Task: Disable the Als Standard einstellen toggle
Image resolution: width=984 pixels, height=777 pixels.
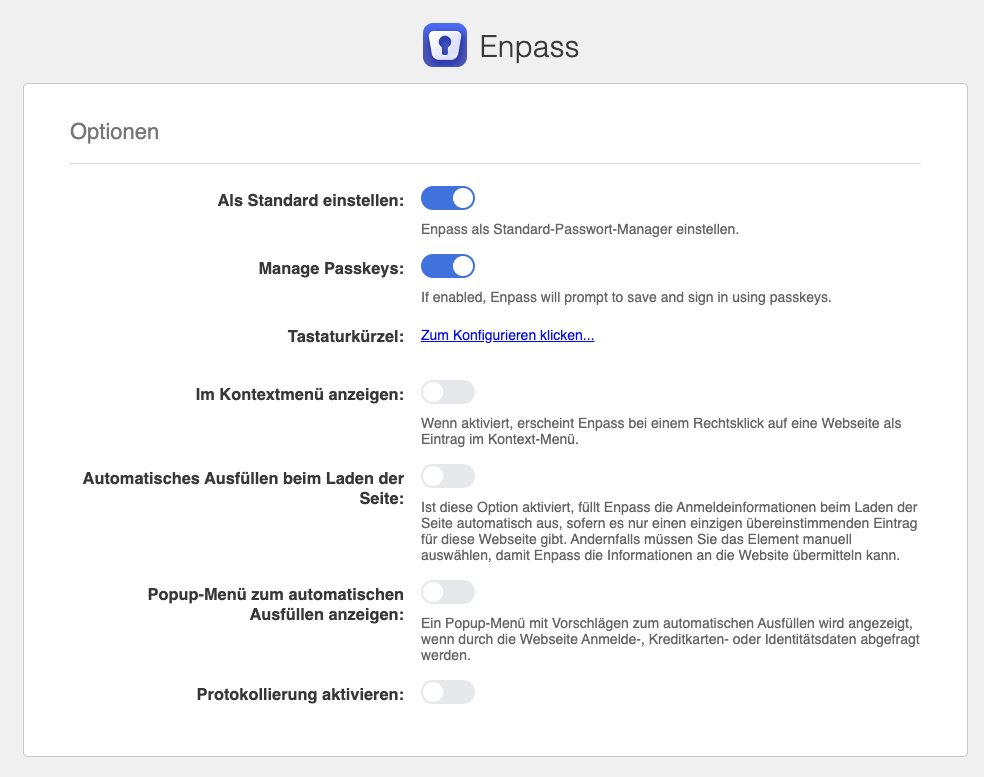Action: (x=447, y=198)
